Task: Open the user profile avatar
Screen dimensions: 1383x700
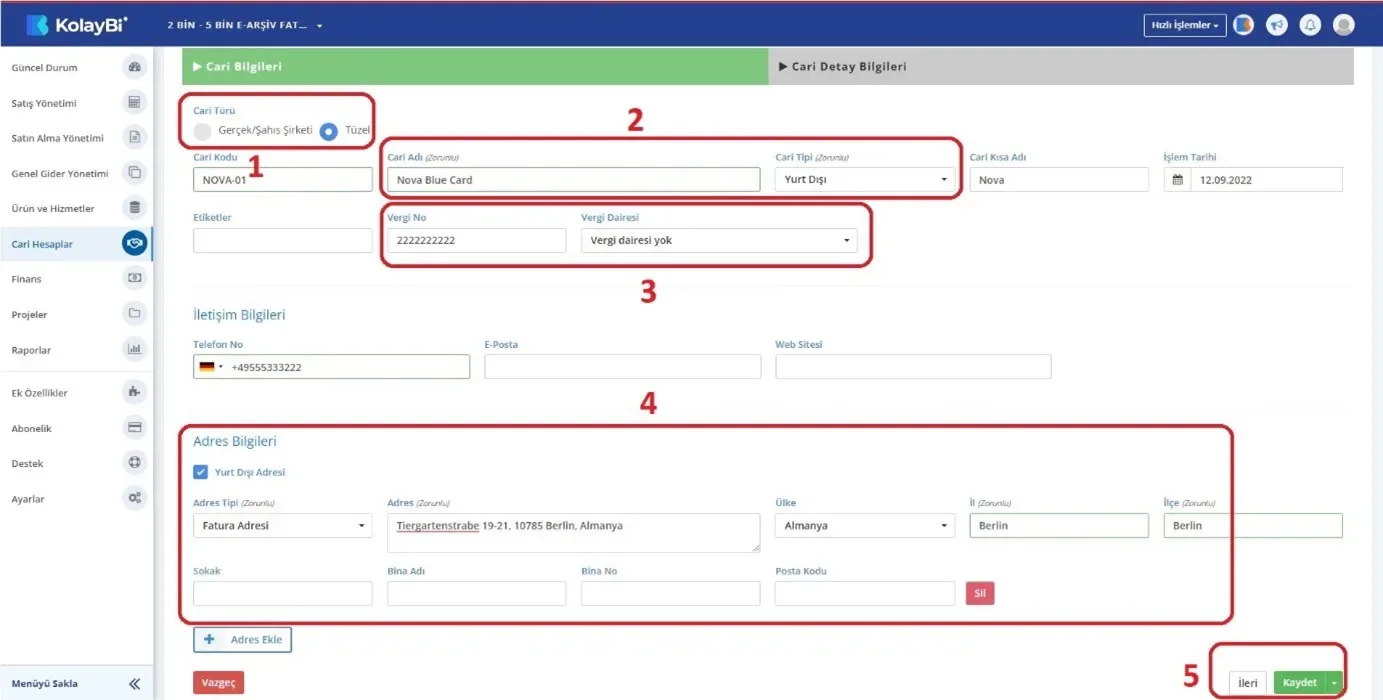Action: (1344, 25)
